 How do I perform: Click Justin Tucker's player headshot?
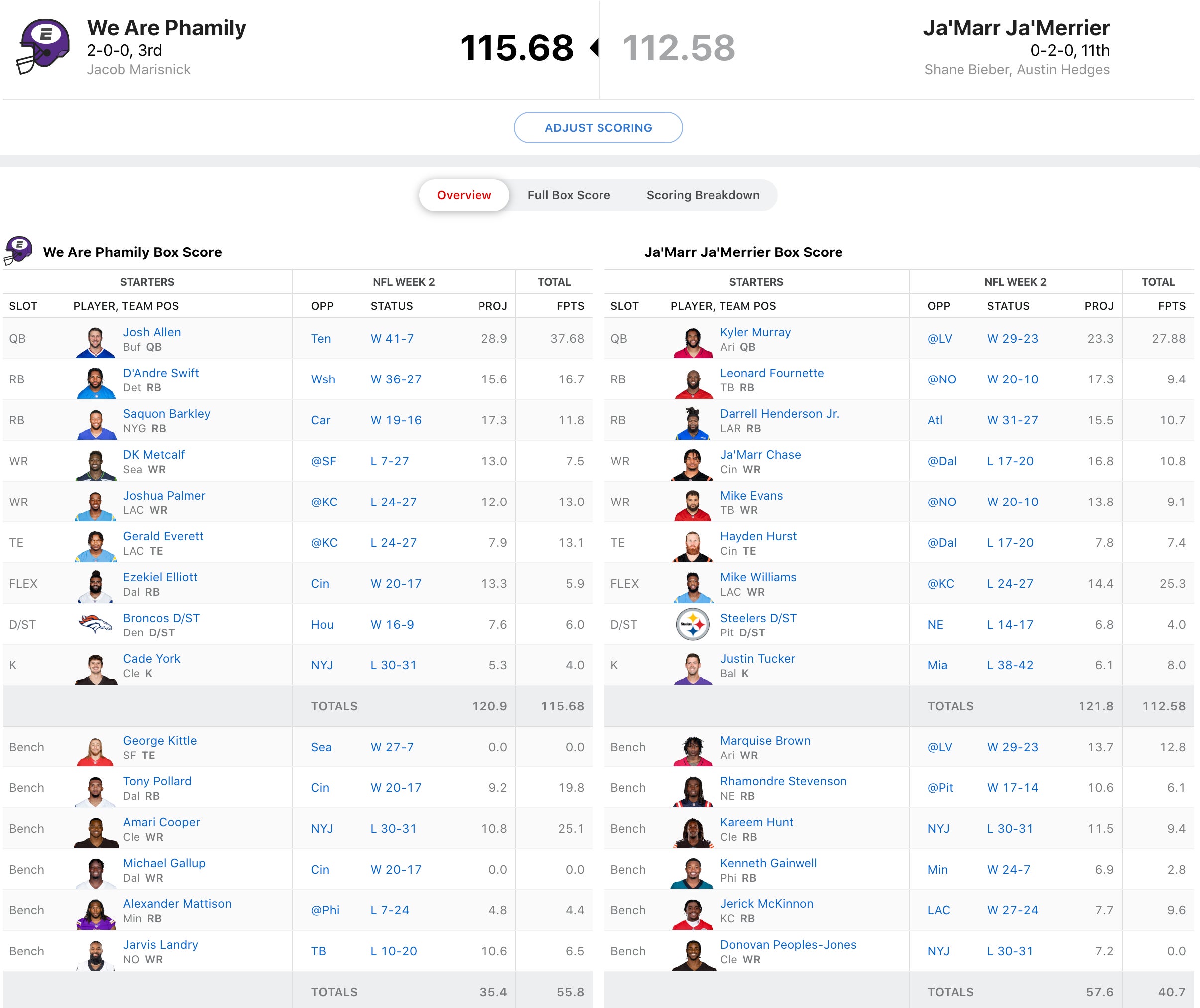point(693,668)
